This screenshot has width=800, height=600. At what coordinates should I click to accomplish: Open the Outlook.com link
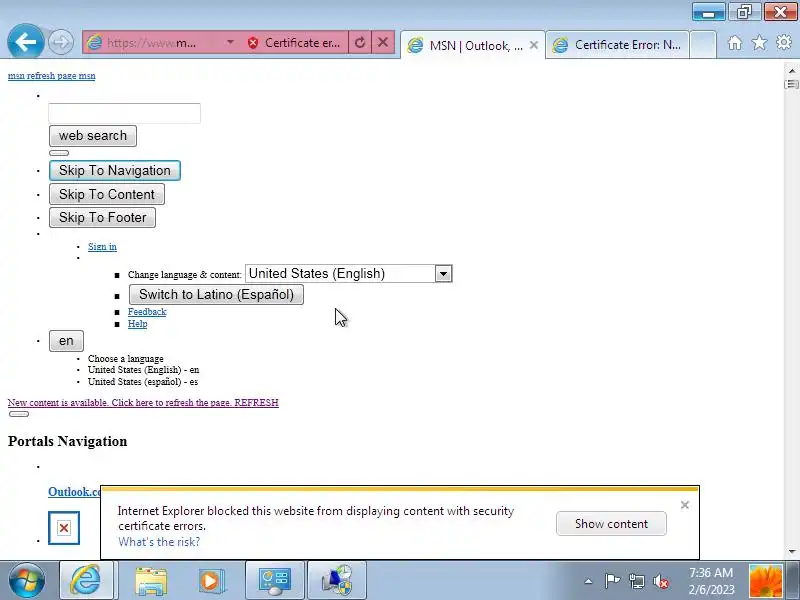coord(74,492)
